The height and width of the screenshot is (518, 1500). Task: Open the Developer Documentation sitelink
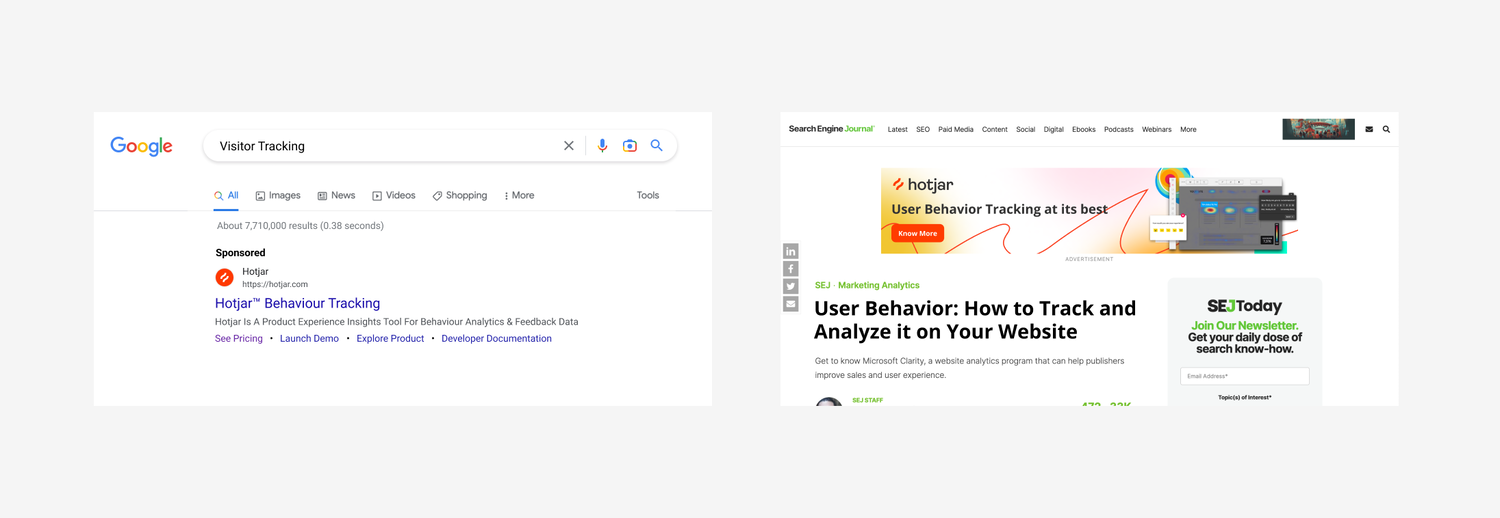pos(497,339)
